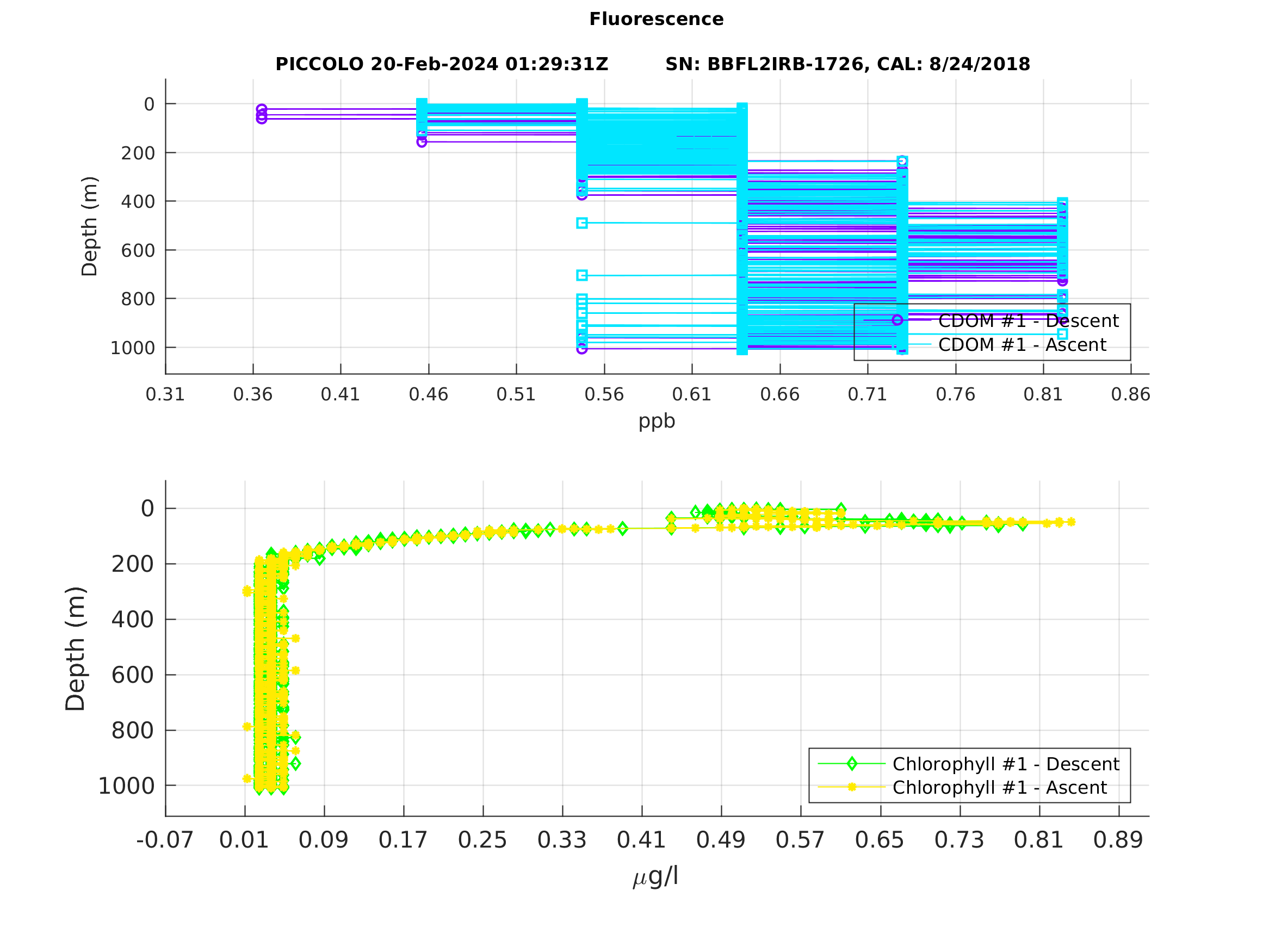Click the 0.86 tick label on ppb axis

pyautogui.click(x=1131, y=394)
